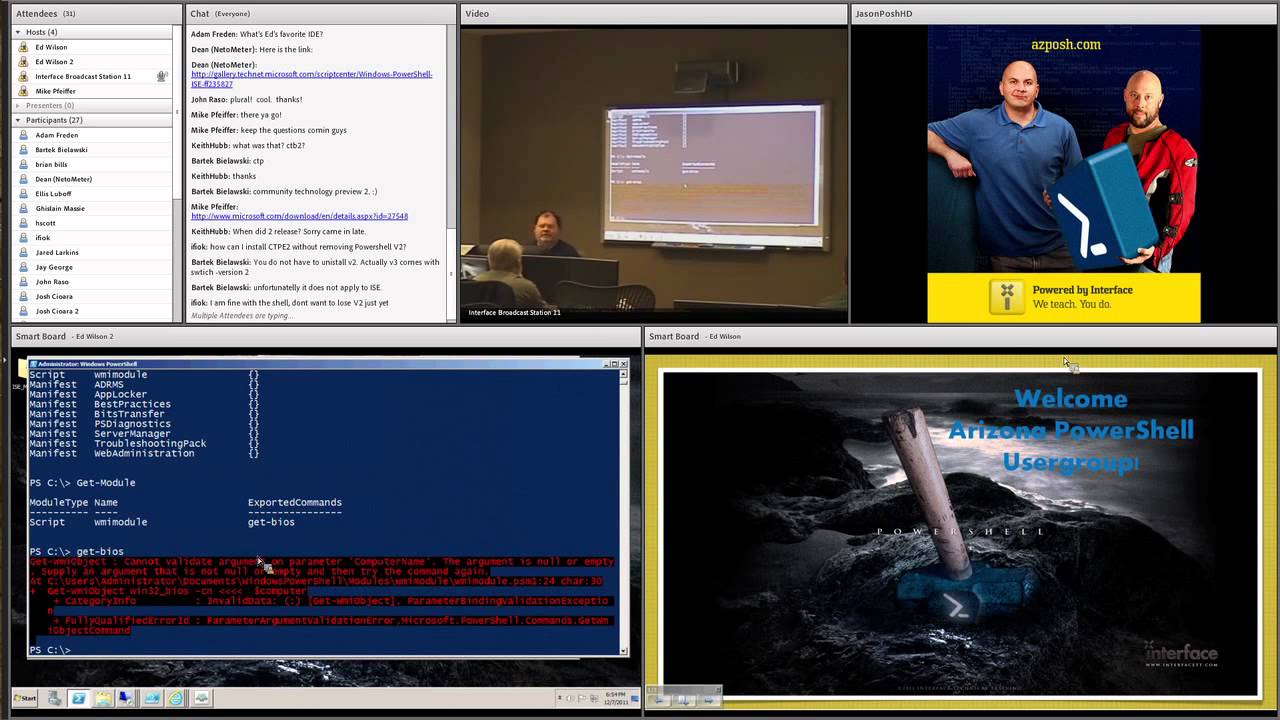Click the welcome slide in Ed Wilson's Smart Board
Image resolution: width=1280 pixels, height=720 pixels.
coord(961,534)
